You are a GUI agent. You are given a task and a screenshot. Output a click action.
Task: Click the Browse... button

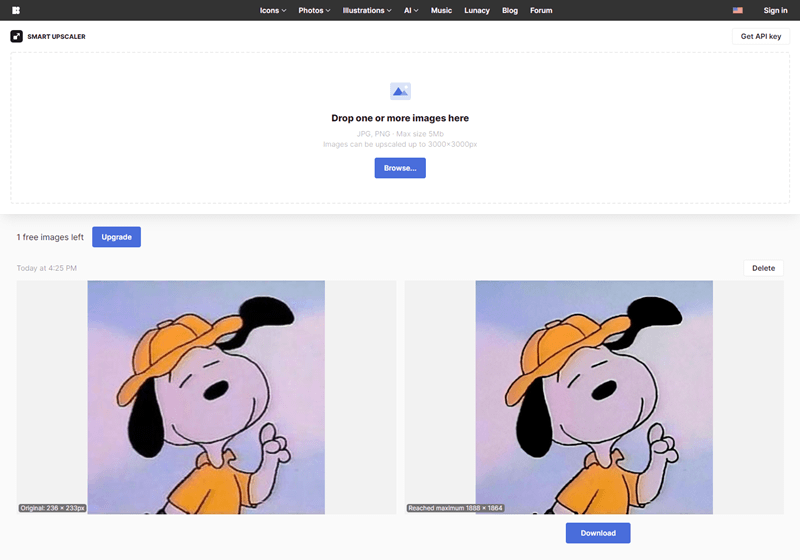coord(400,168)
